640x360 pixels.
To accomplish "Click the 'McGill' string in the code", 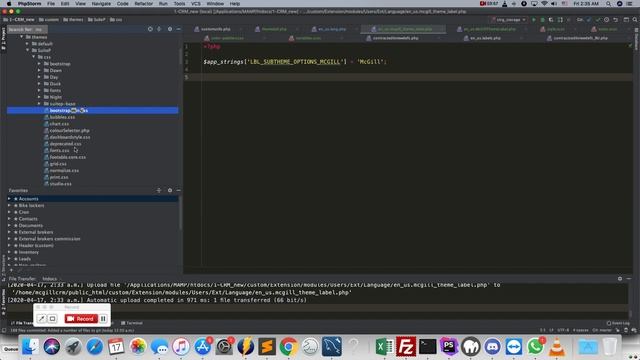I will coord(371,62).
